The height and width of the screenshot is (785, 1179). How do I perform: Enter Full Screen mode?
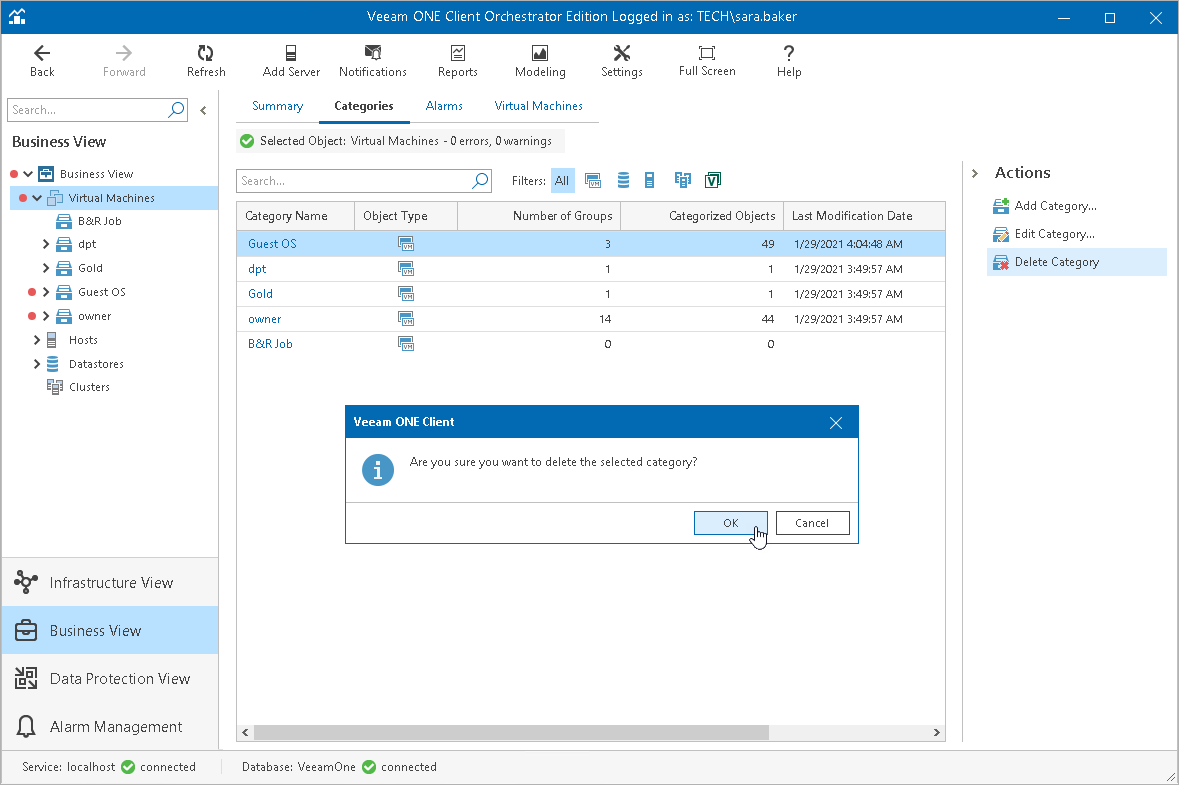coord(707,60)
